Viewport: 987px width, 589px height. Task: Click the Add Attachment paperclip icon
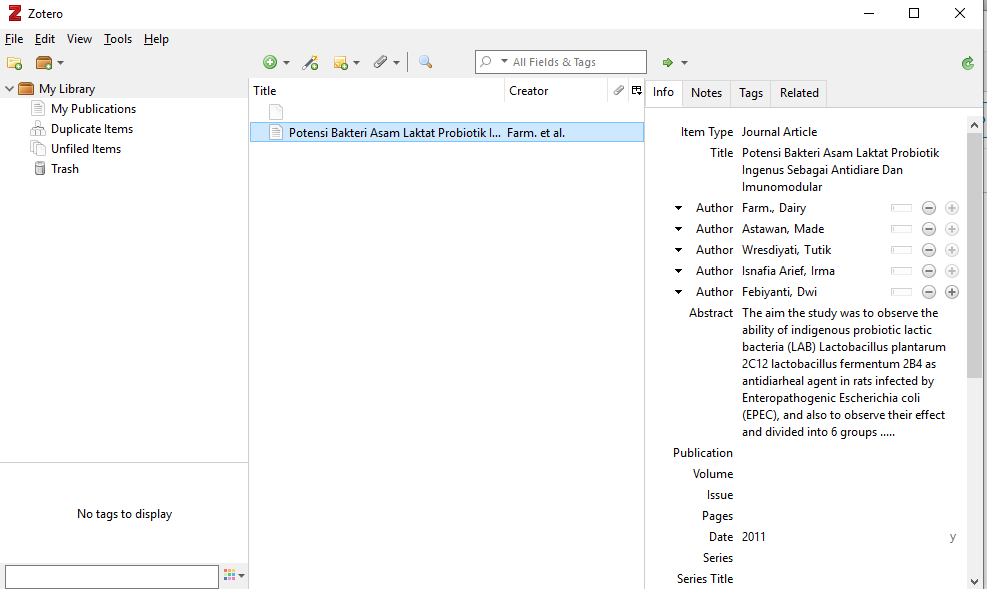[381, 63]
